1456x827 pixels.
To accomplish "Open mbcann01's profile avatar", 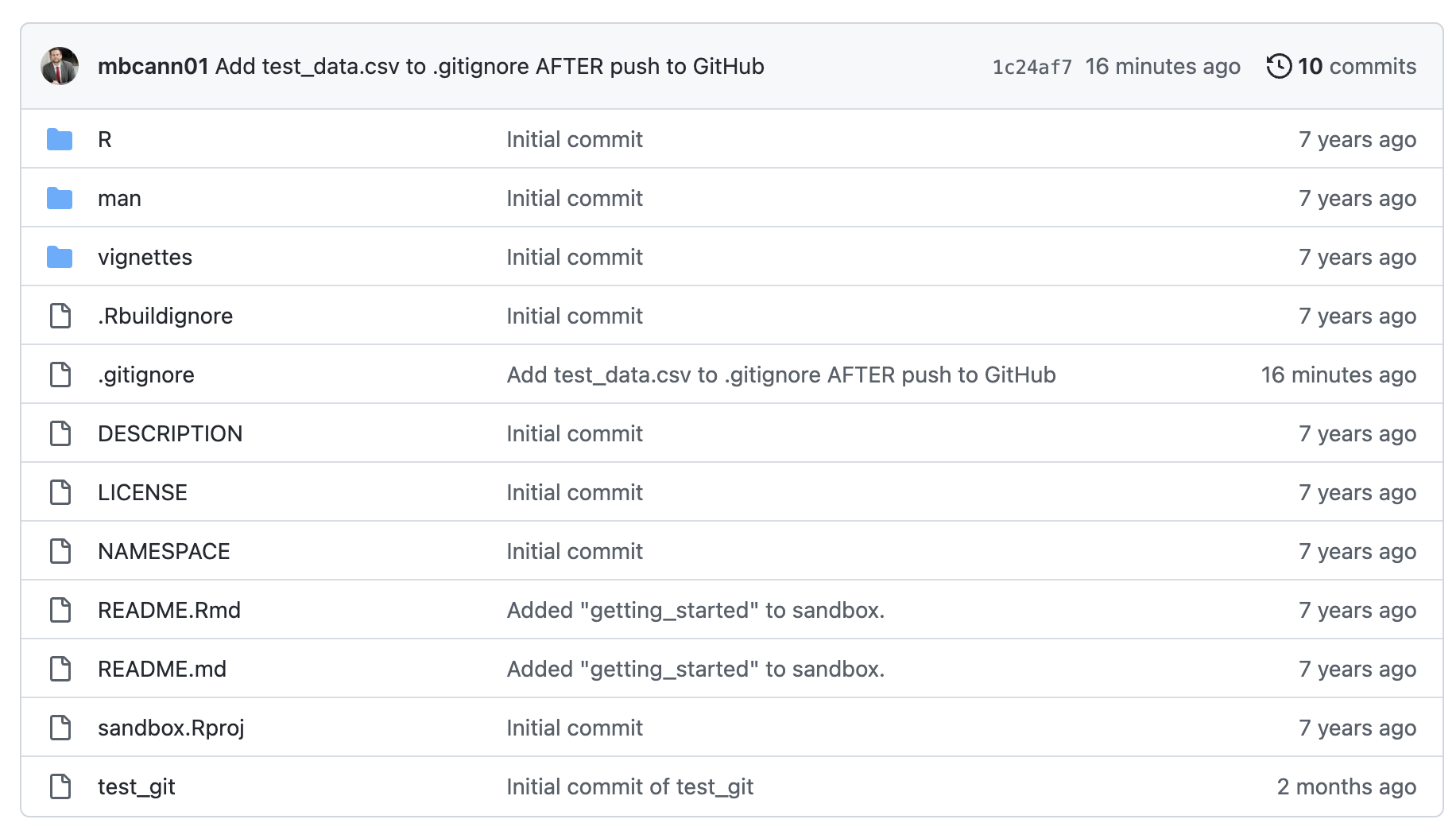I will (59, 66).
